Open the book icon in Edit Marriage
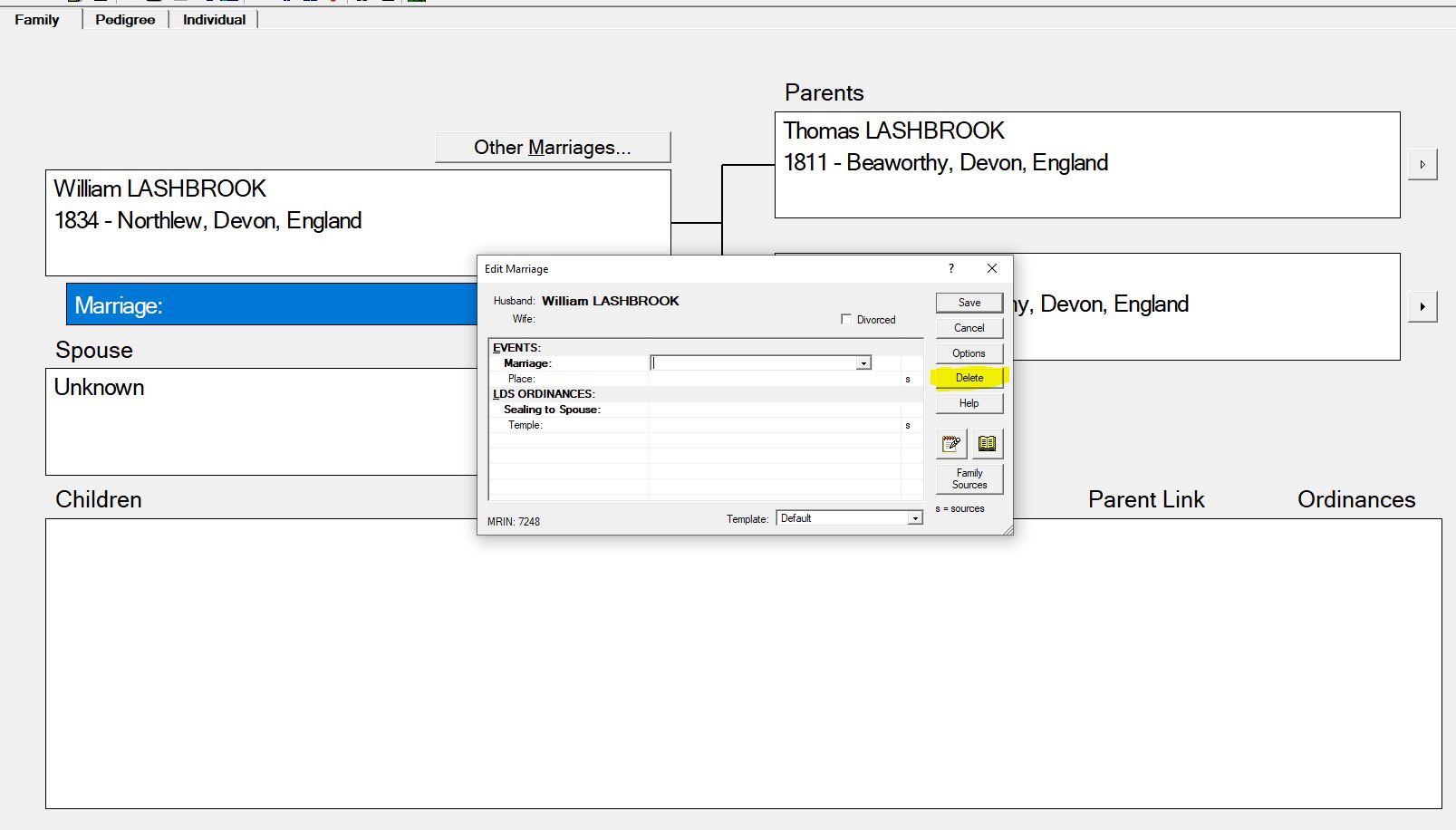Image resolution: width=1456 pixels, height=830 pixels. 987,444
